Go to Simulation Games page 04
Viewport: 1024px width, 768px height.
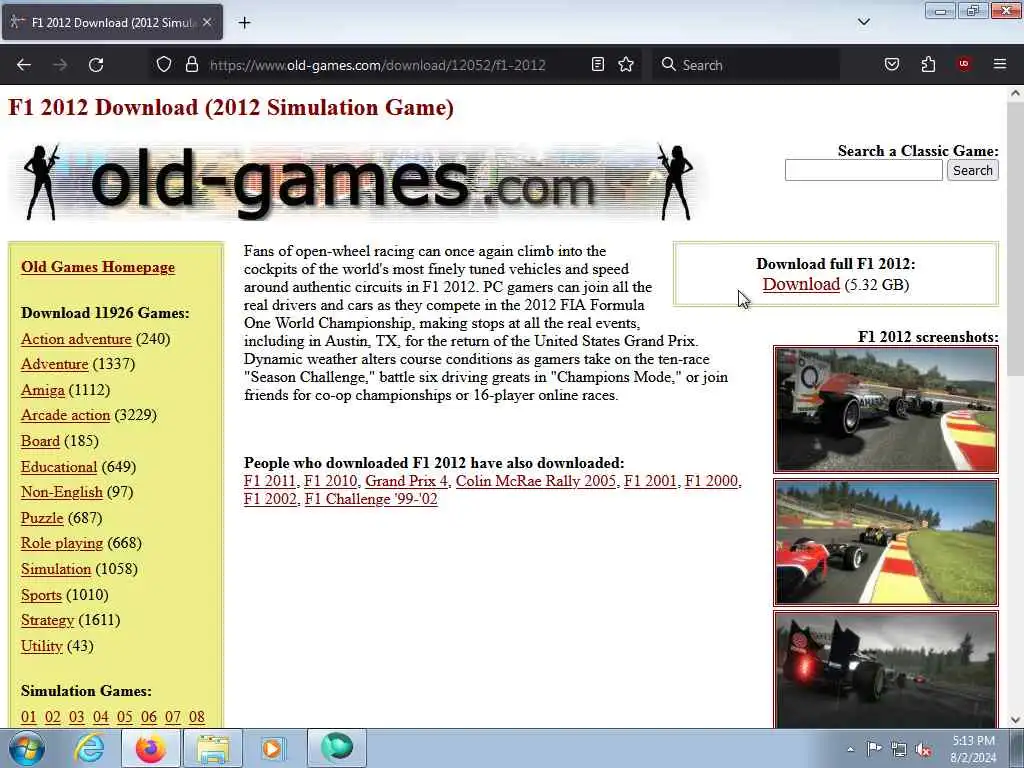point(101,717)
